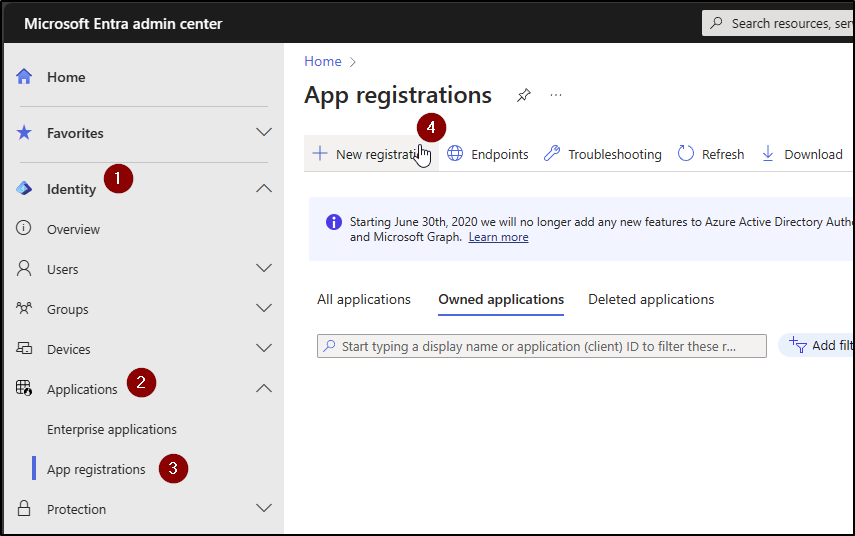
Task: Open the ellipsis more options menu
Action: coord(556,95)
